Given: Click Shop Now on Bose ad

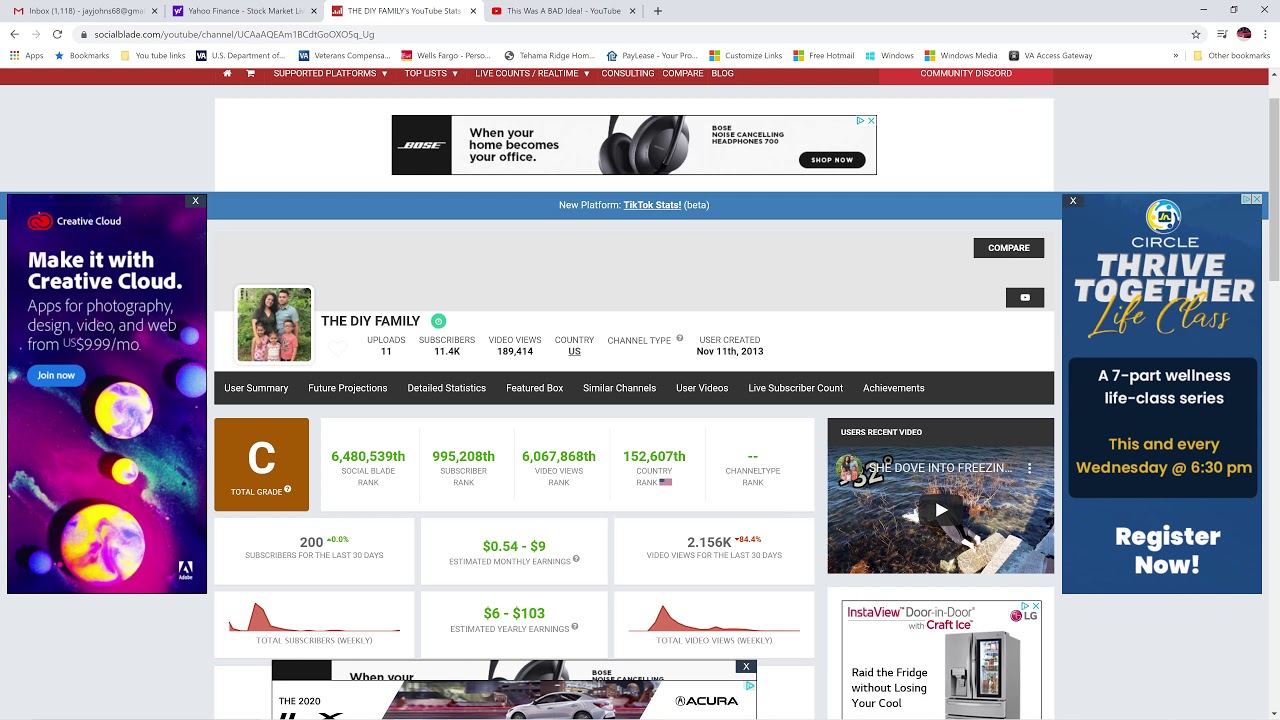Looking at the screenshot, I should [x=832, y=160].
